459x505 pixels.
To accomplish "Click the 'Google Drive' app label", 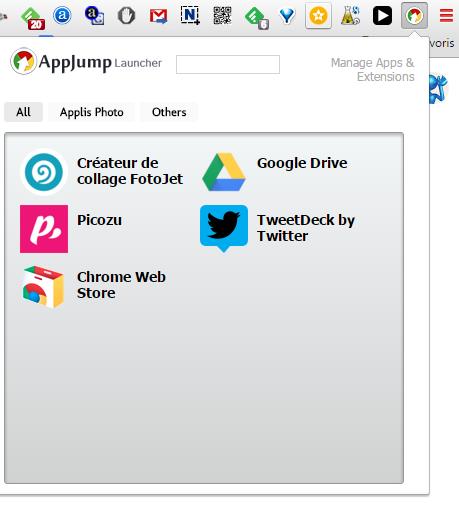I will pyautogui.click(x=302, y=163).
